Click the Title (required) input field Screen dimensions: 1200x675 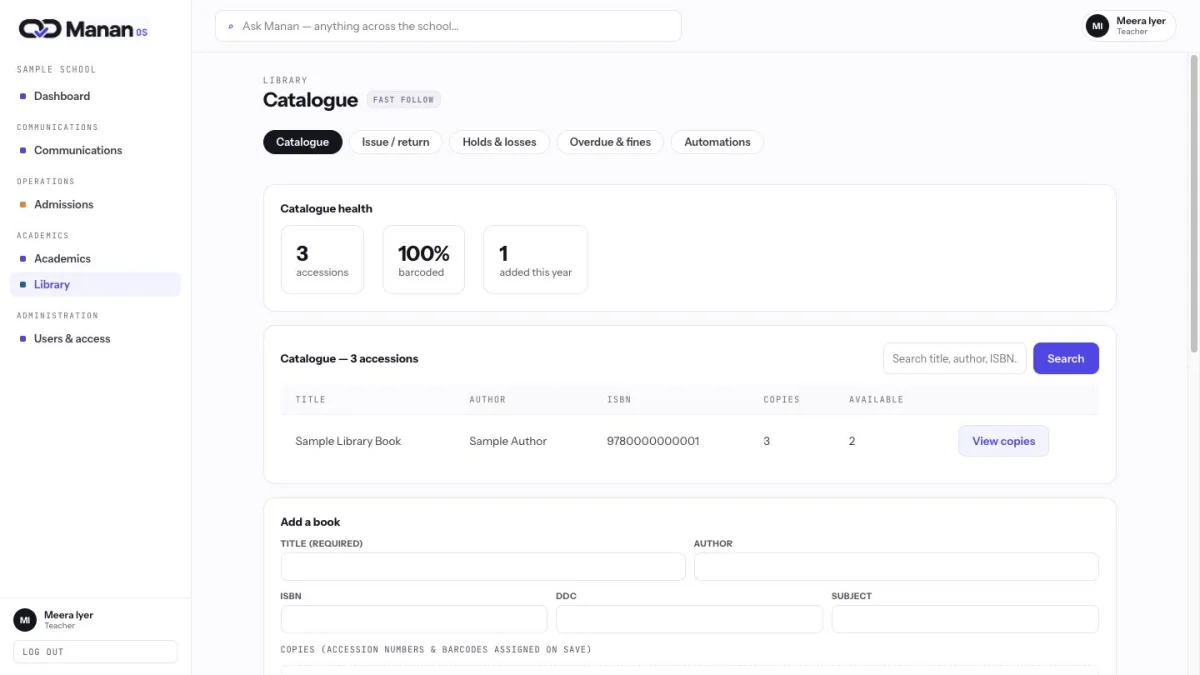click(483, 567)
